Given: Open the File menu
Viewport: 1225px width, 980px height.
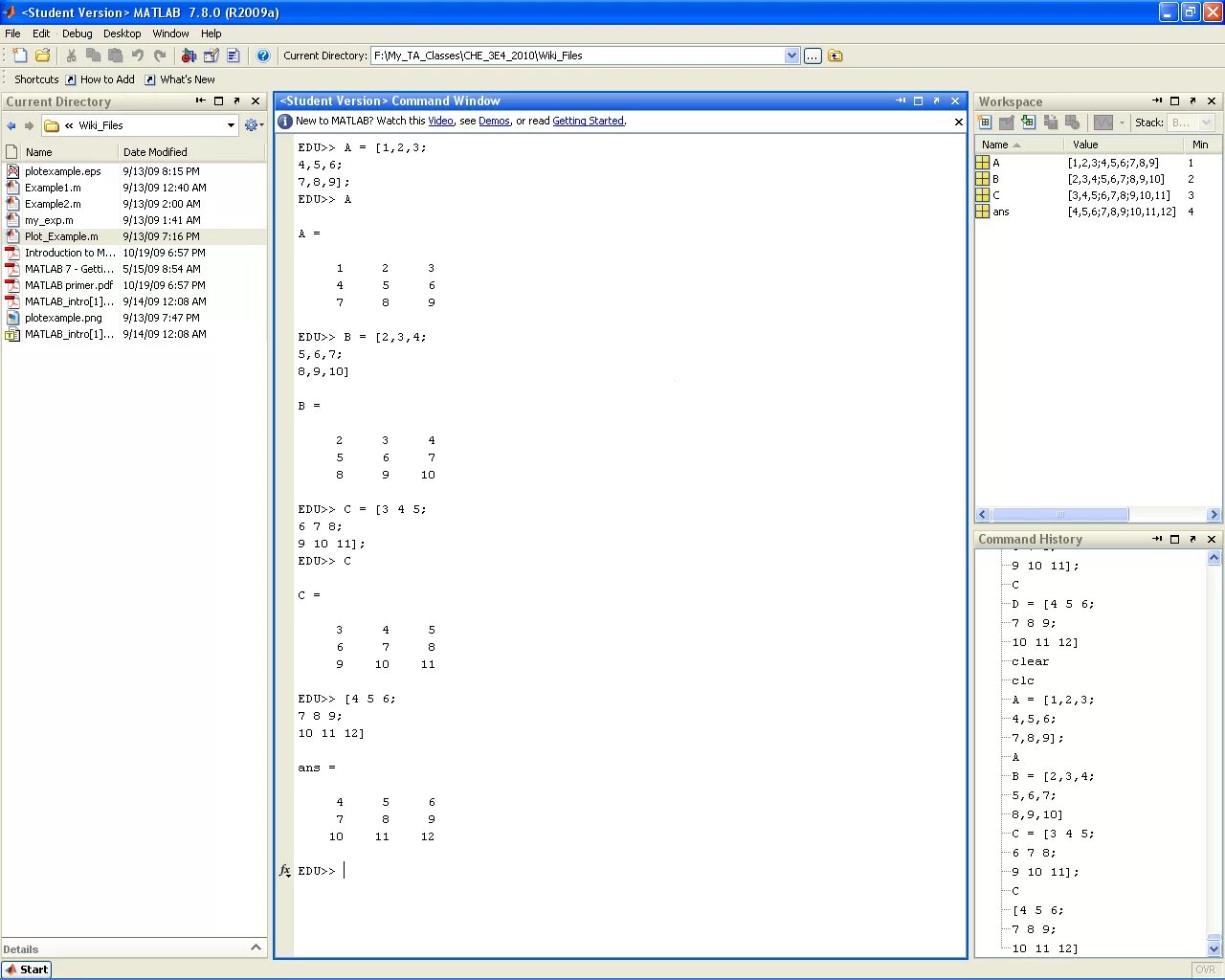Looking at the screenshot, I should tap(12, 33).
